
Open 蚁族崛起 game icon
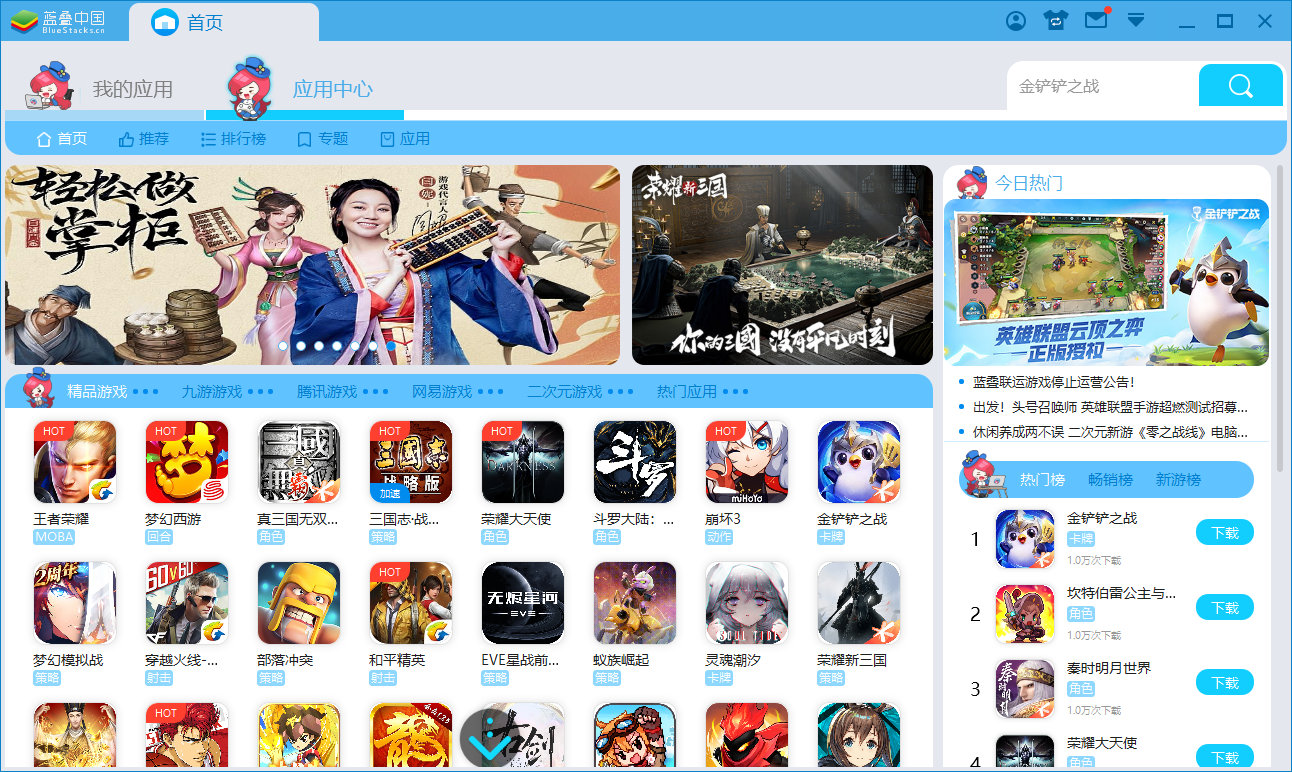coord(635,603)
